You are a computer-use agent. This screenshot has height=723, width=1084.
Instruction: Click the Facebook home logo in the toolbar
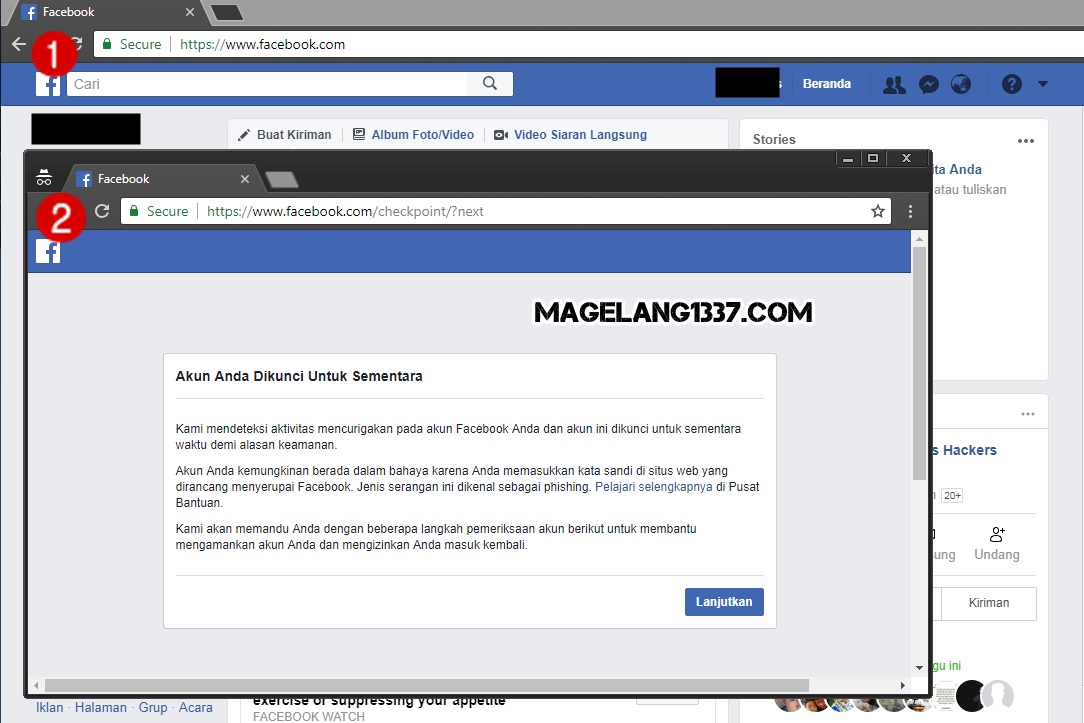click(48, 84)
